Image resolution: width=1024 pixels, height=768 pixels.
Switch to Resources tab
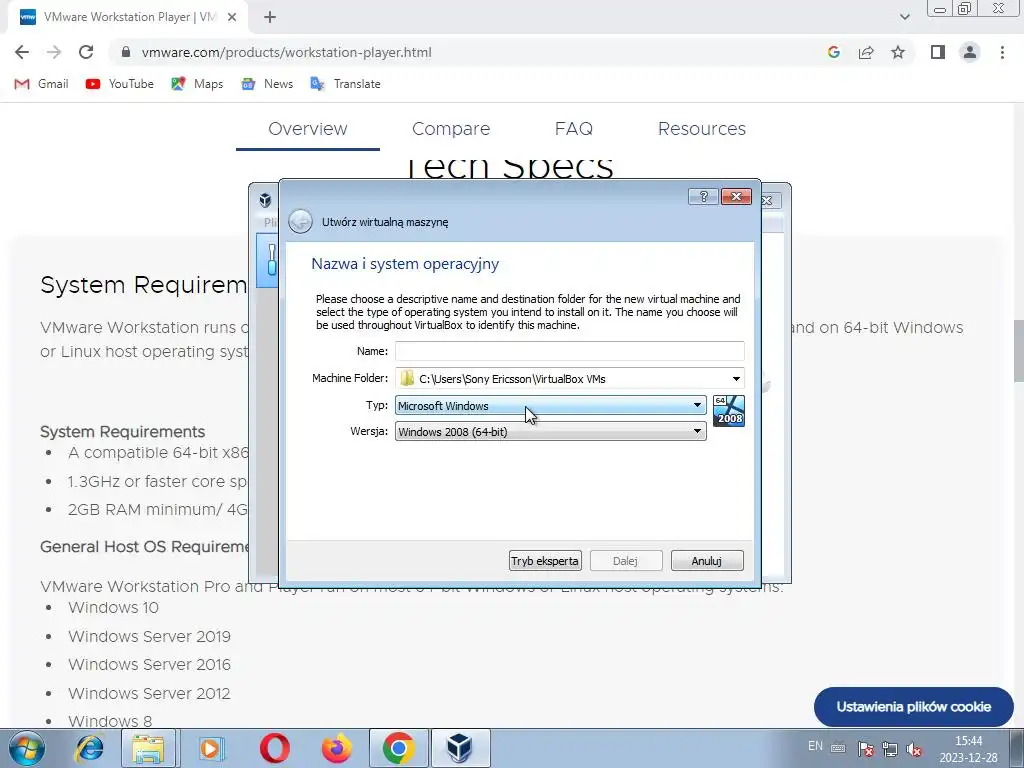(701, 129)
